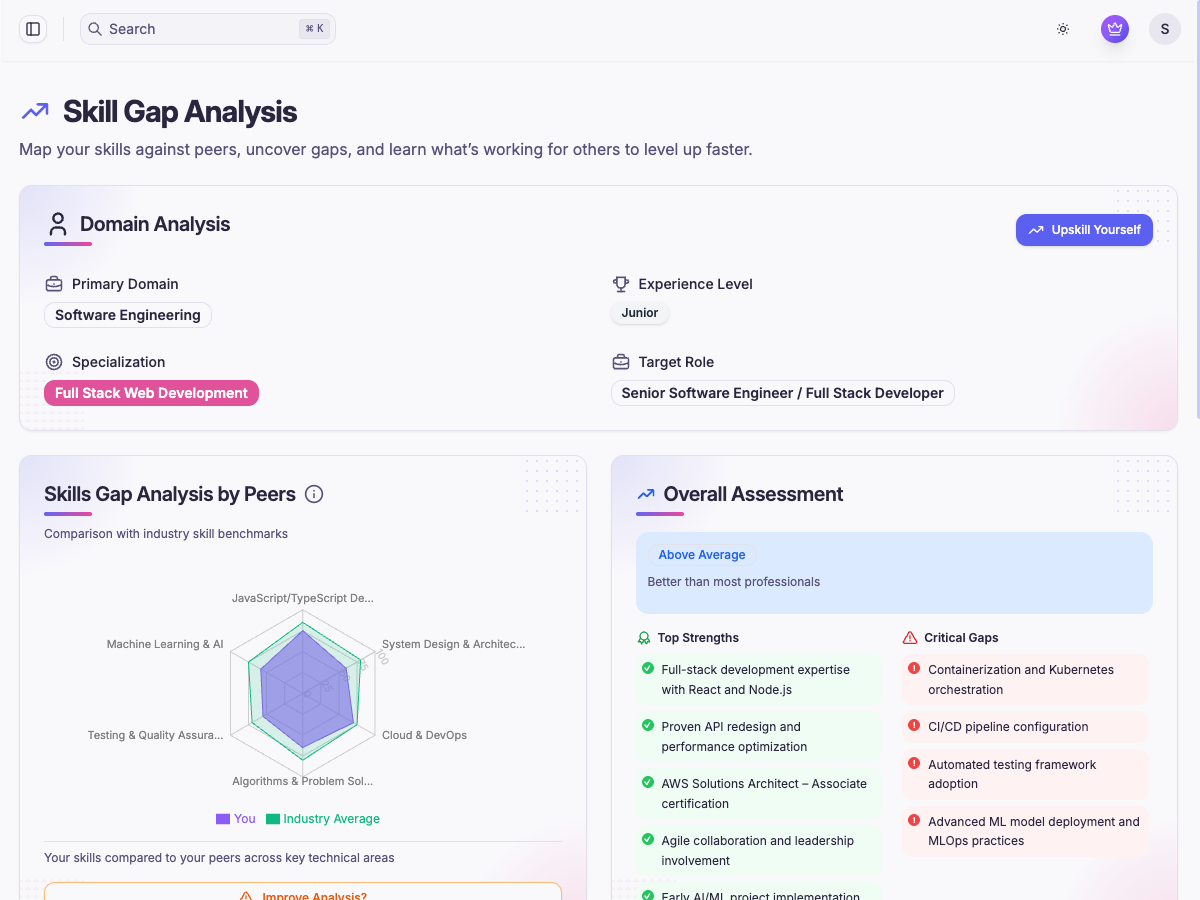Click the search magnifier icon
This screenshot has height=900, width=1200.
click(95, 29)
